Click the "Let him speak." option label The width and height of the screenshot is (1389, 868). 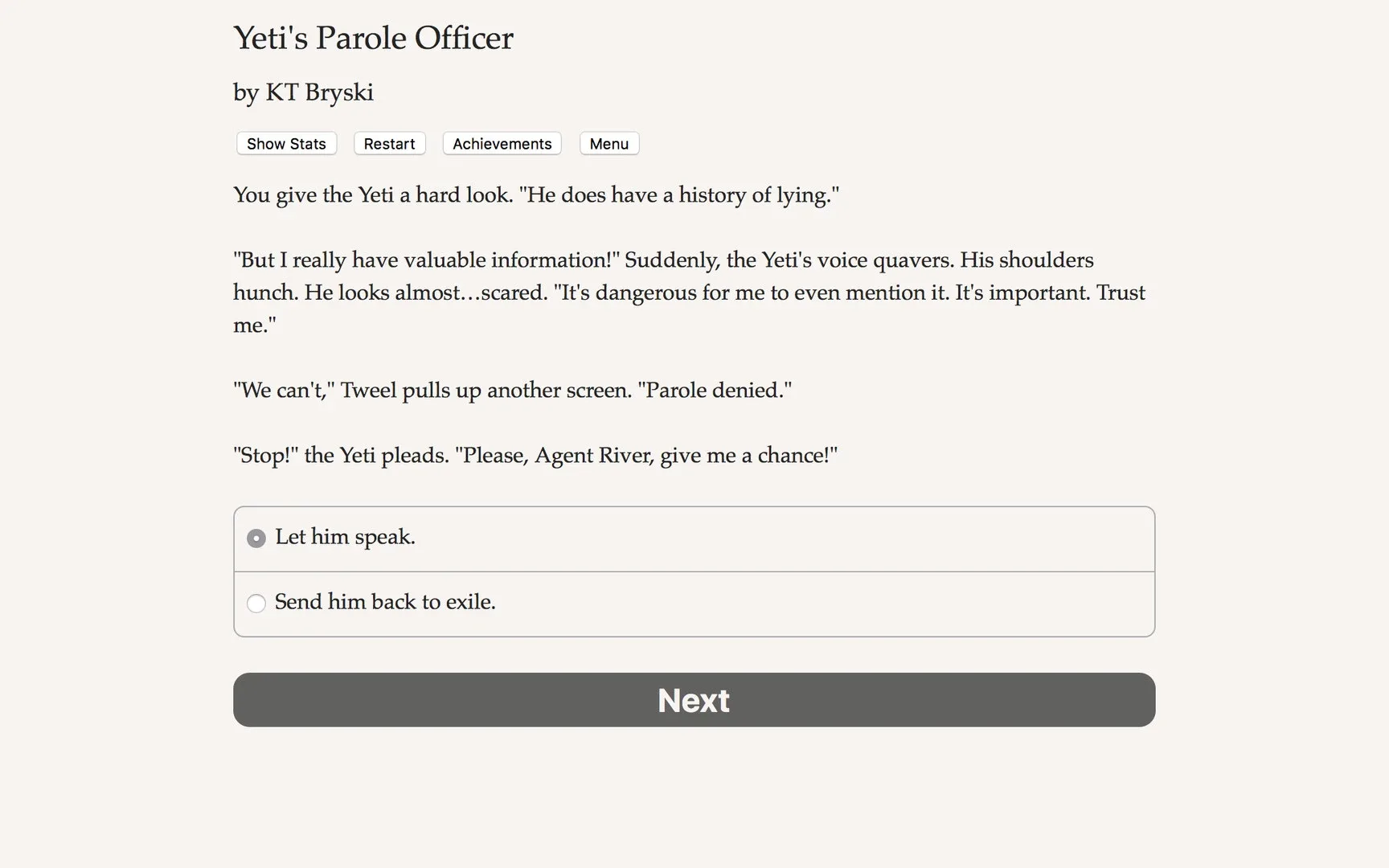point(345,537)
